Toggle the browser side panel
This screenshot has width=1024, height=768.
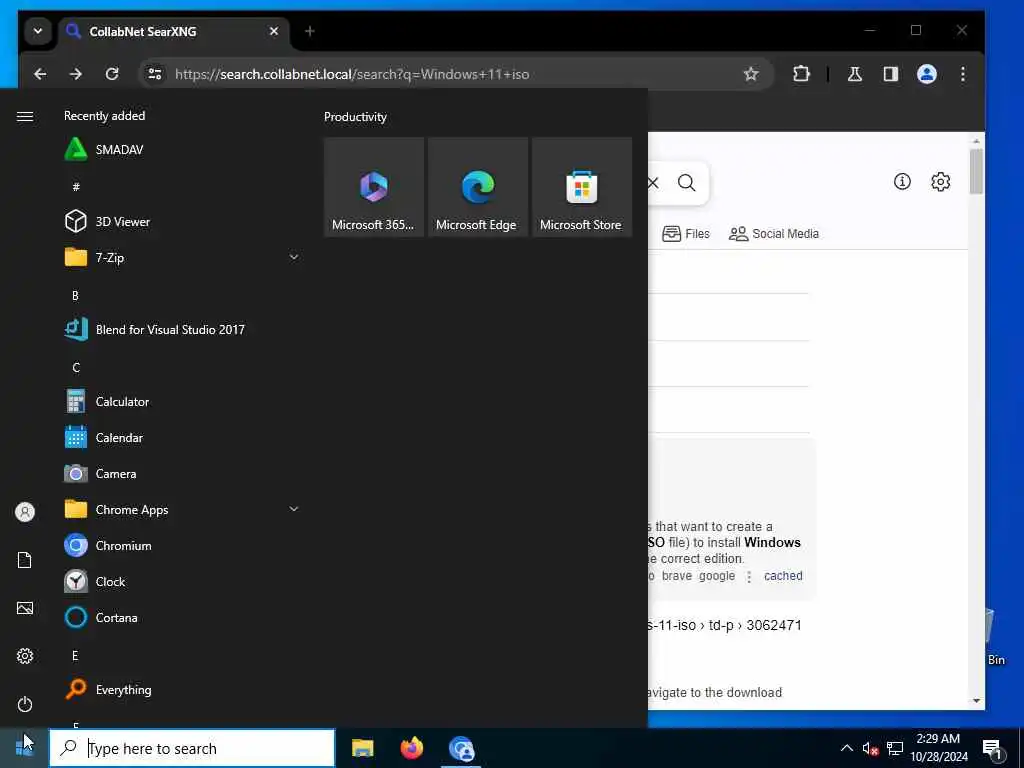[x=891, y=74]
